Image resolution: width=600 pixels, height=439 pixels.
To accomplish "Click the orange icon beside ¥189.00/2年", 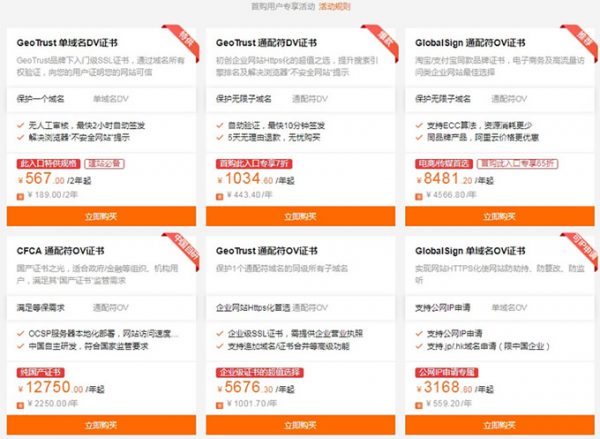I will pos(20,197).
